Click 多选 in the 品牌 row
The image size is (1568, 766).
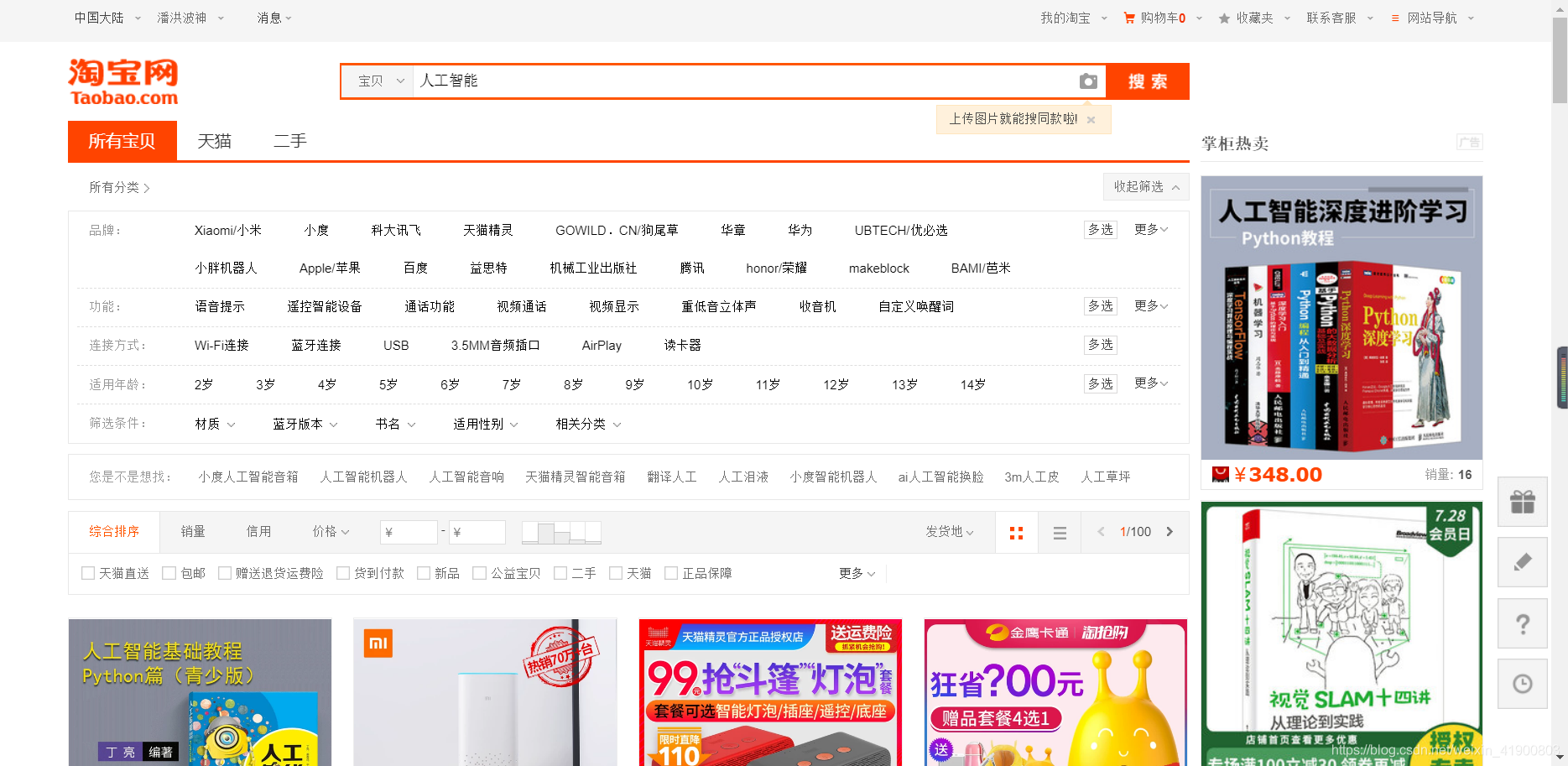click(1100, 229)
